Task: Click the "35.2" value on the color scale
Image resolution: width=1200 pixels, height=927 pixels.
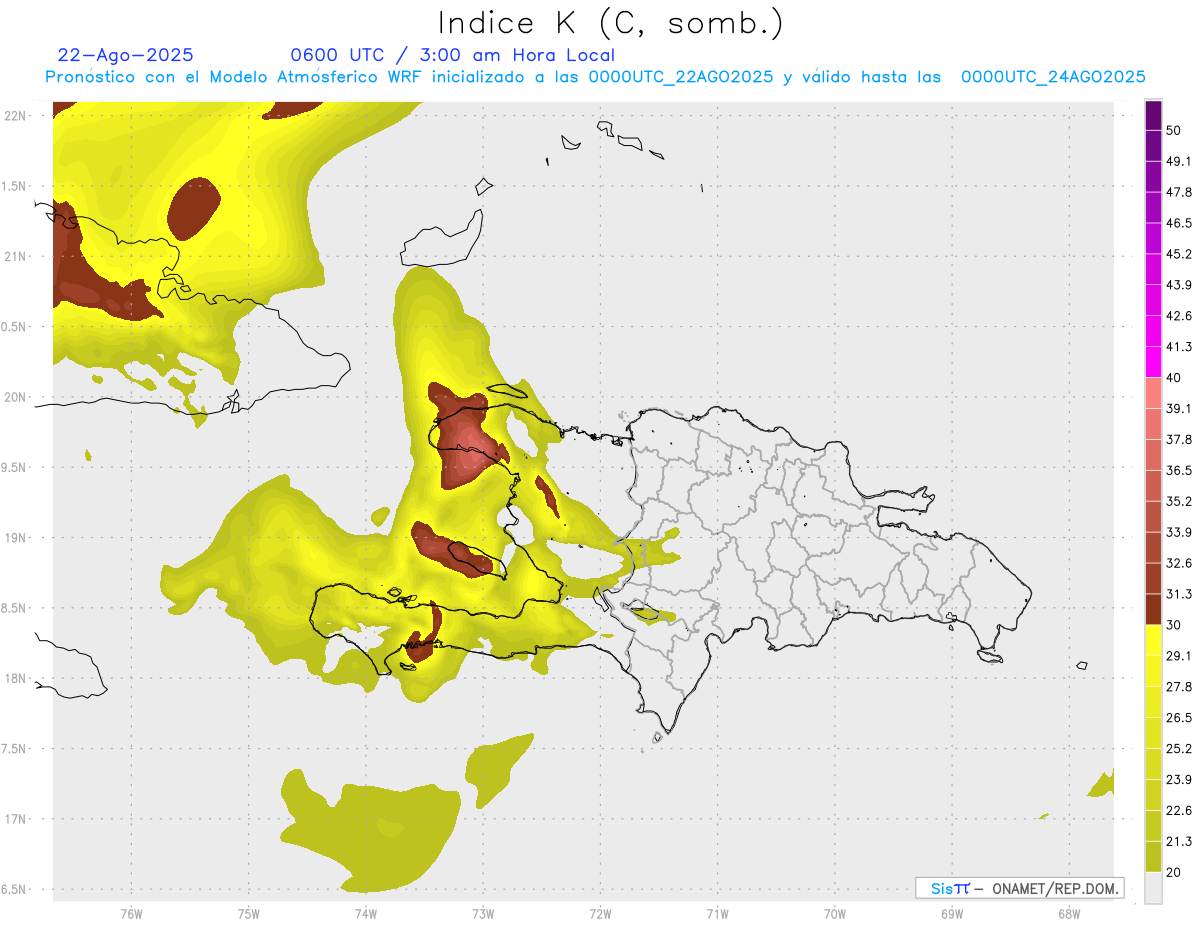Action: 1179,501
